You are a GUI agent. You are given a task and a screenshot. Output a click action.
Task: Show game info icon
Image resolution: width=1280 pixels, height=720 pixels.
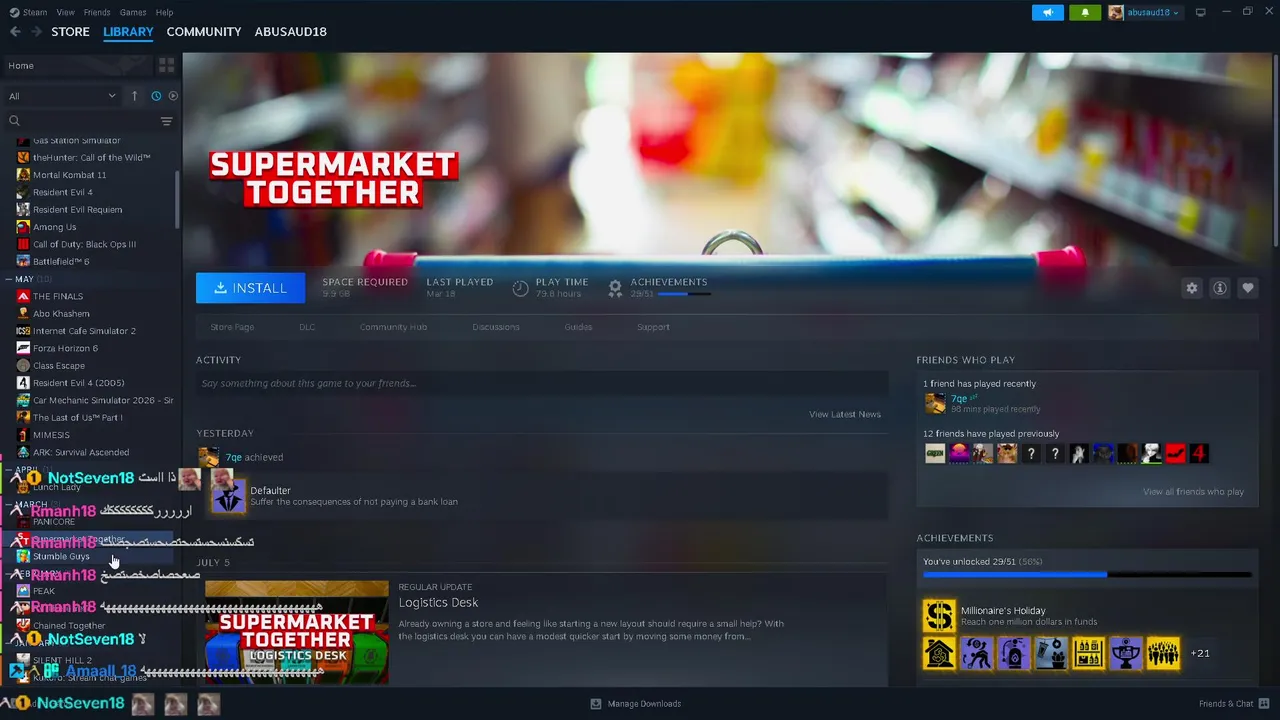[x=1220, y=288]
